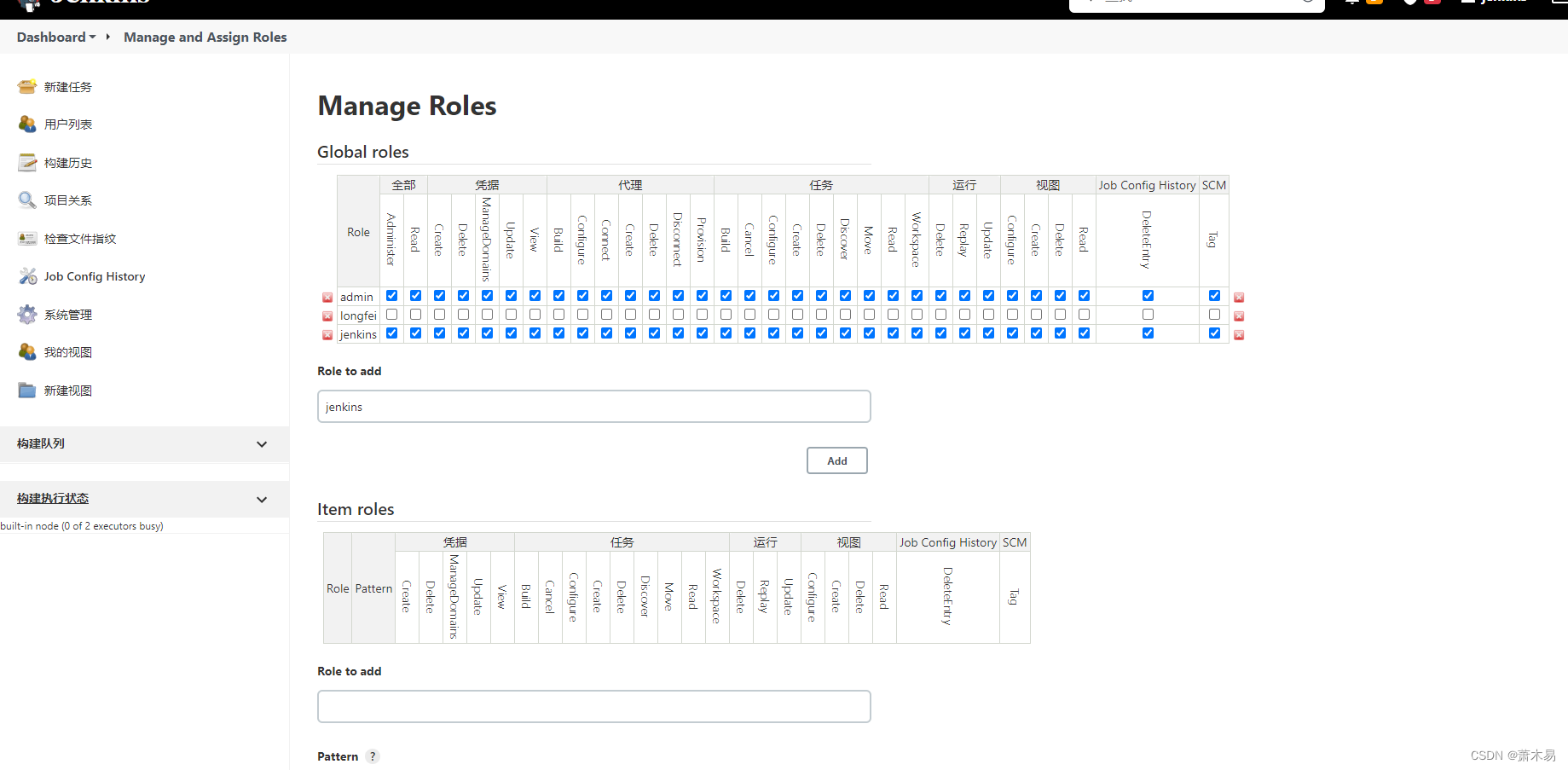Image resolution: width=1568 pixels, height=770 pixels.
Task: Click the 新建任务 sidebar icon
Action: click(x=27, y=86)
